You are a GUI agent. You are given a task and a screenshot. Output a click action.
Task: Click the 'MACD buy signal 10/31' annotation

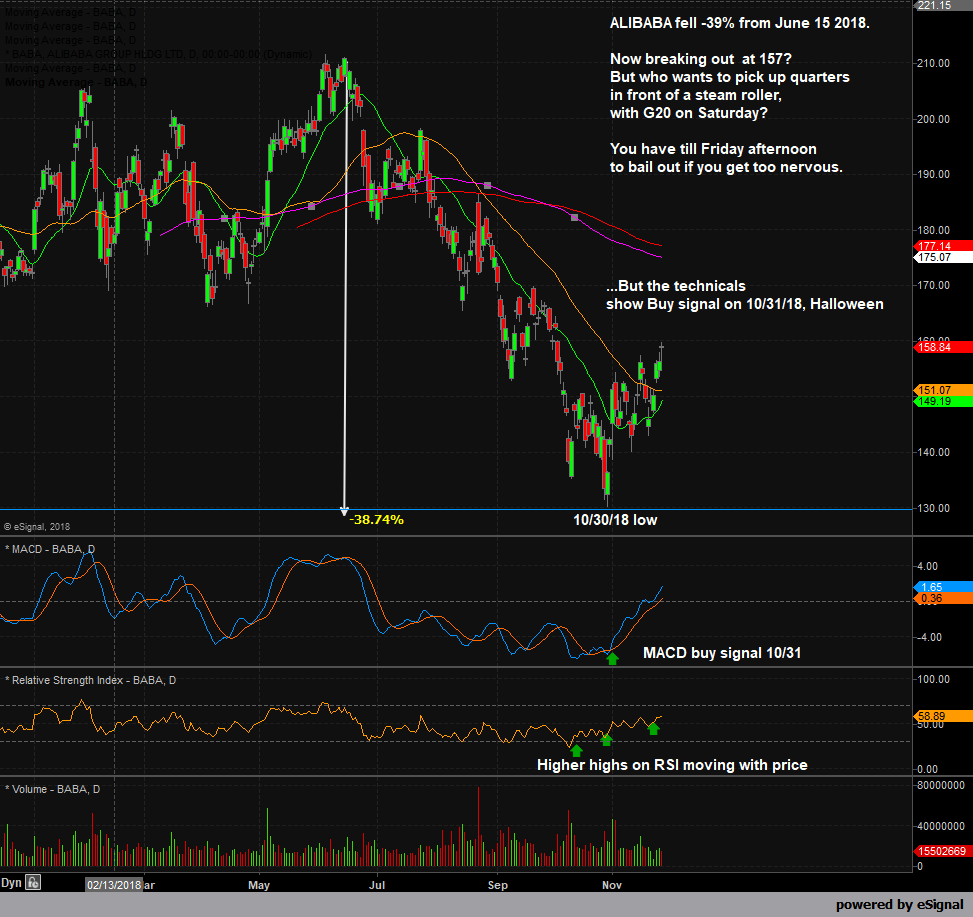pos(722,653)
